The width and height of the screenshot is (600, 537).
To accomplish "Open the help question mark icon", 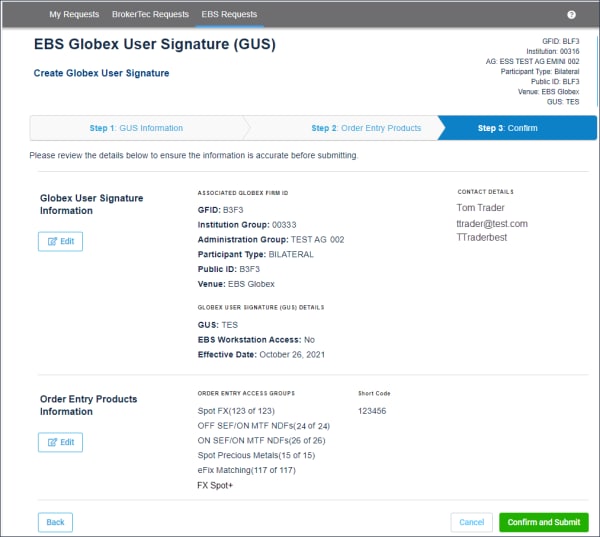I will (571, 15).
